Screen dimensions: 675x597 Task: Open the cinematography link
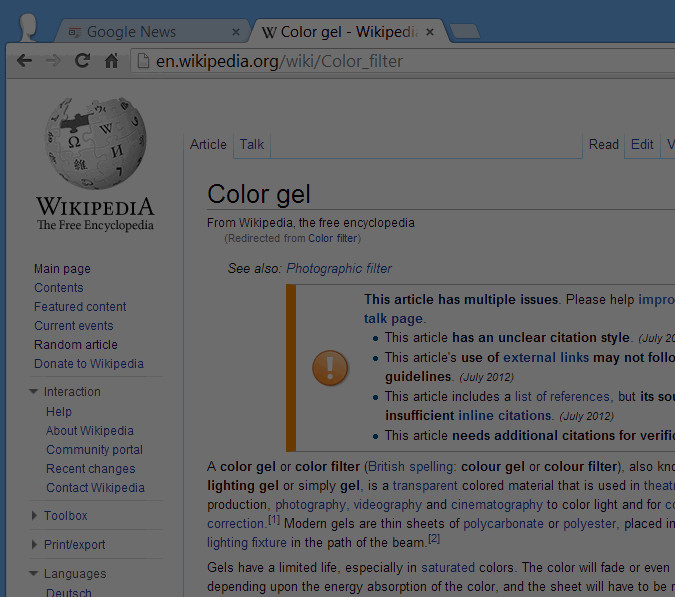pos(497,504)
